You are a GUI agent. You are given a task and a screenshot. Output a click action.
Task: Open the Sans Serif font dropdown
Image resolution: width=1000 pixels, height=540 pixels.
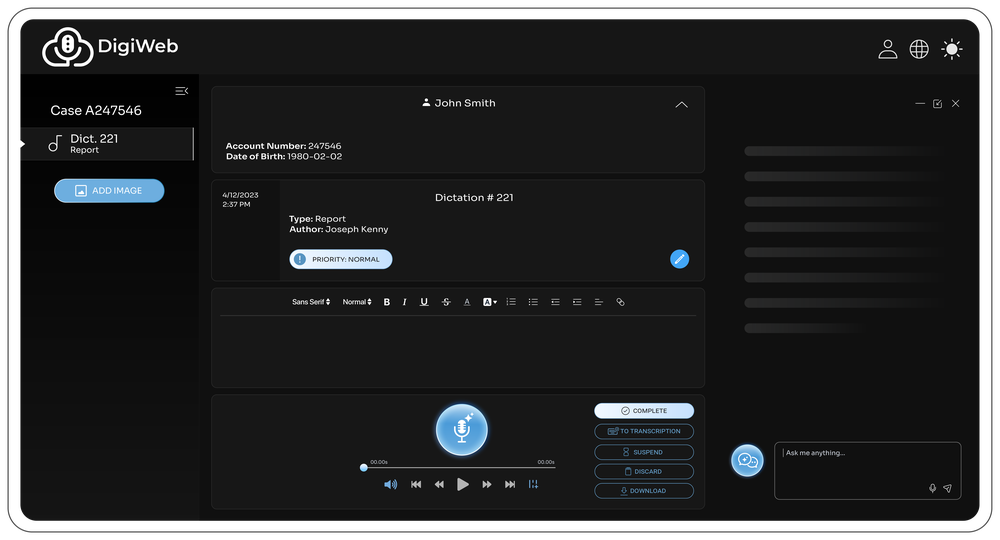(311, 302)
